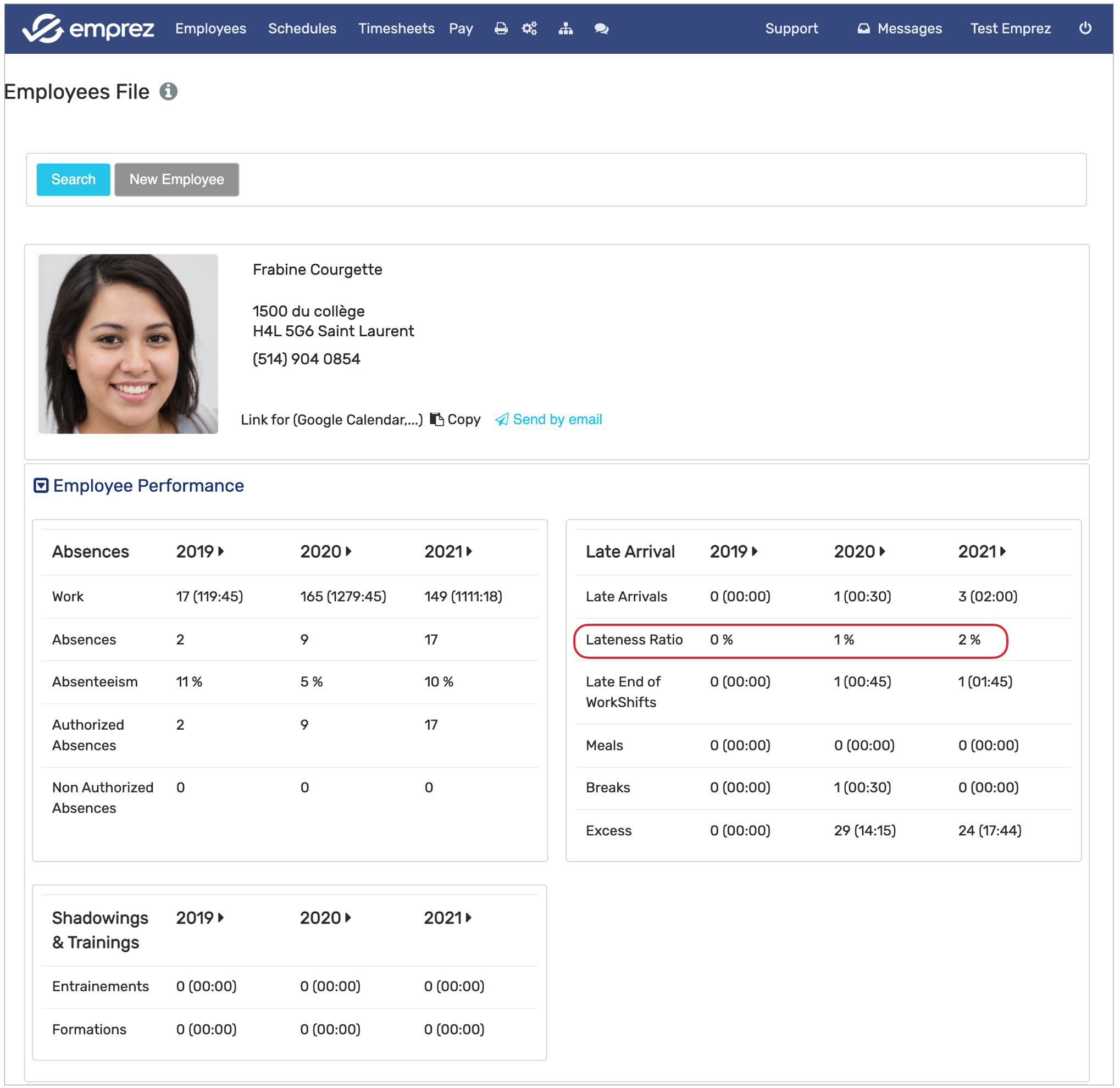Click the printer icon in navbar
Screen dimensions: 1120x1088
pos(501,29)
